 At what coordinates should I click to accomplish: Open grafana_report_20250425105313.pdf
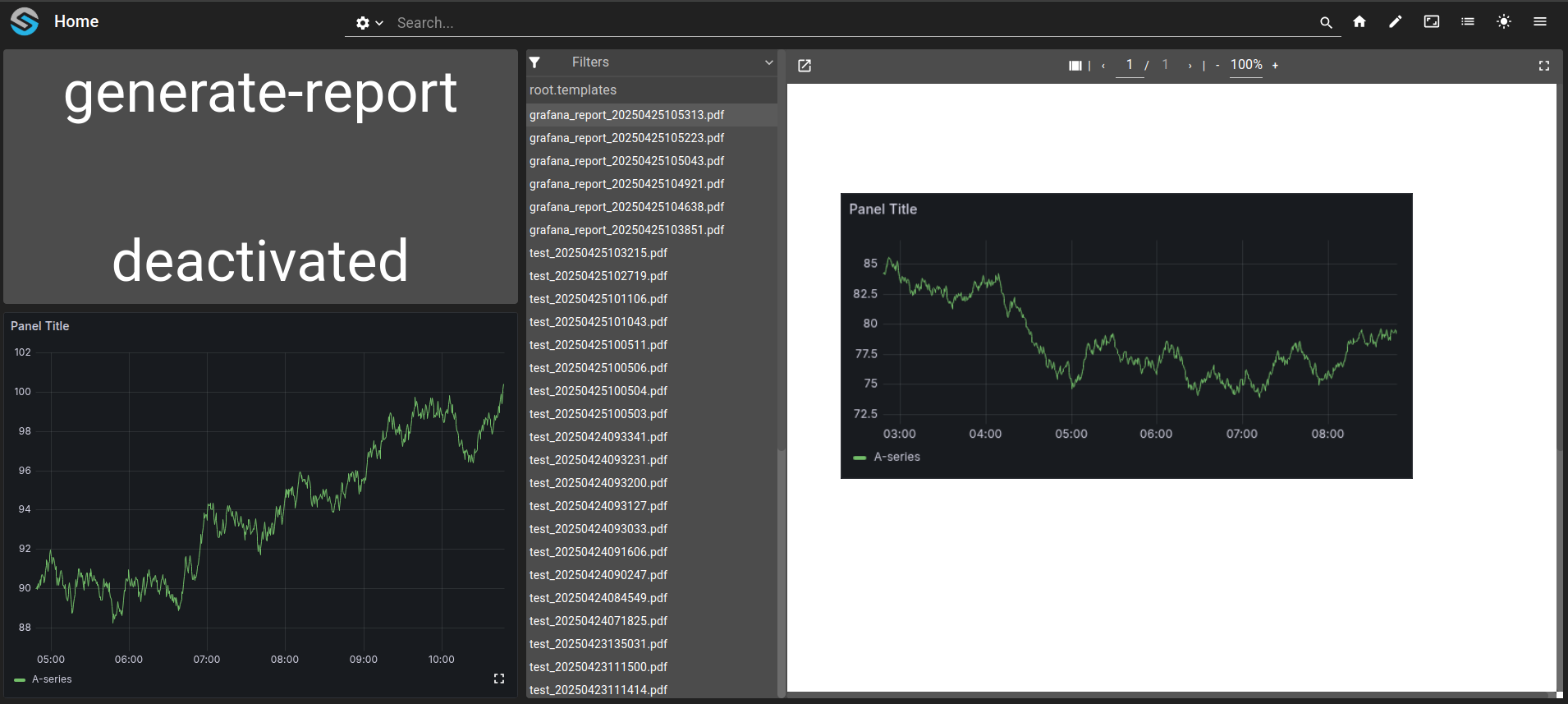tap(652, 115)
